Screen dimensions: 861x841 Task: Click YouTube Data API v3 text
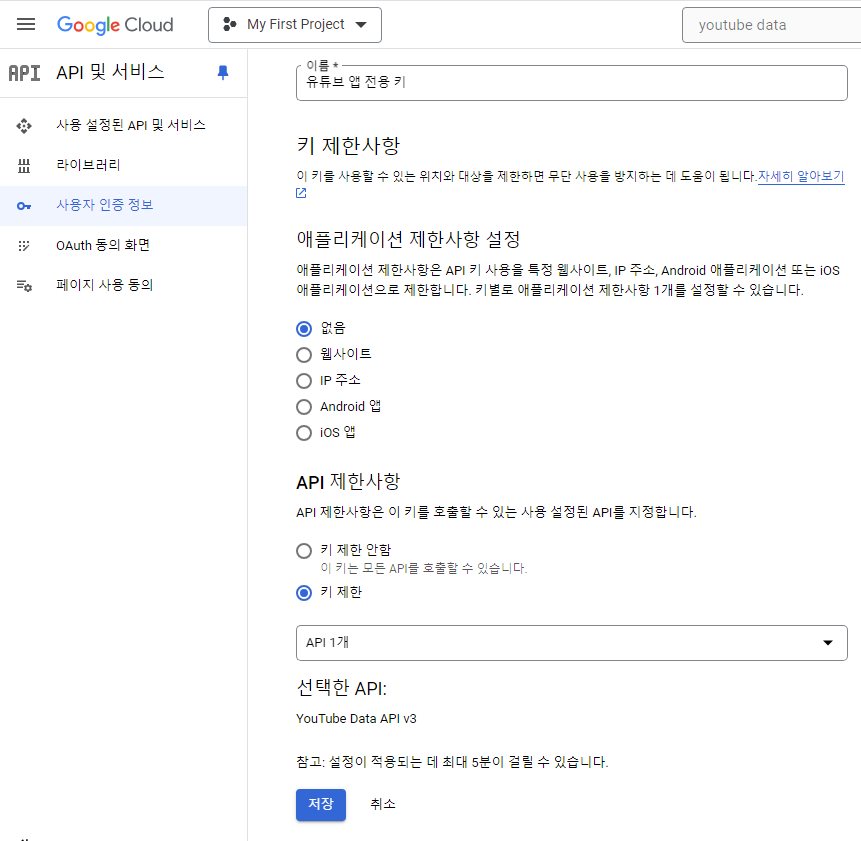tap(356, 719)
